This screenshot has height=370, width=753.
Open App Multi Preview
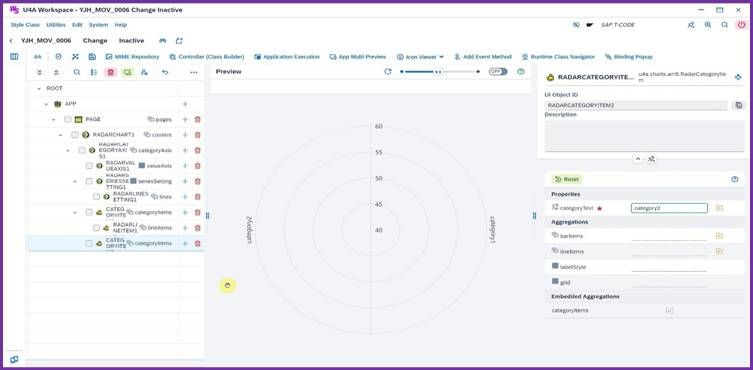coord(358,57)
